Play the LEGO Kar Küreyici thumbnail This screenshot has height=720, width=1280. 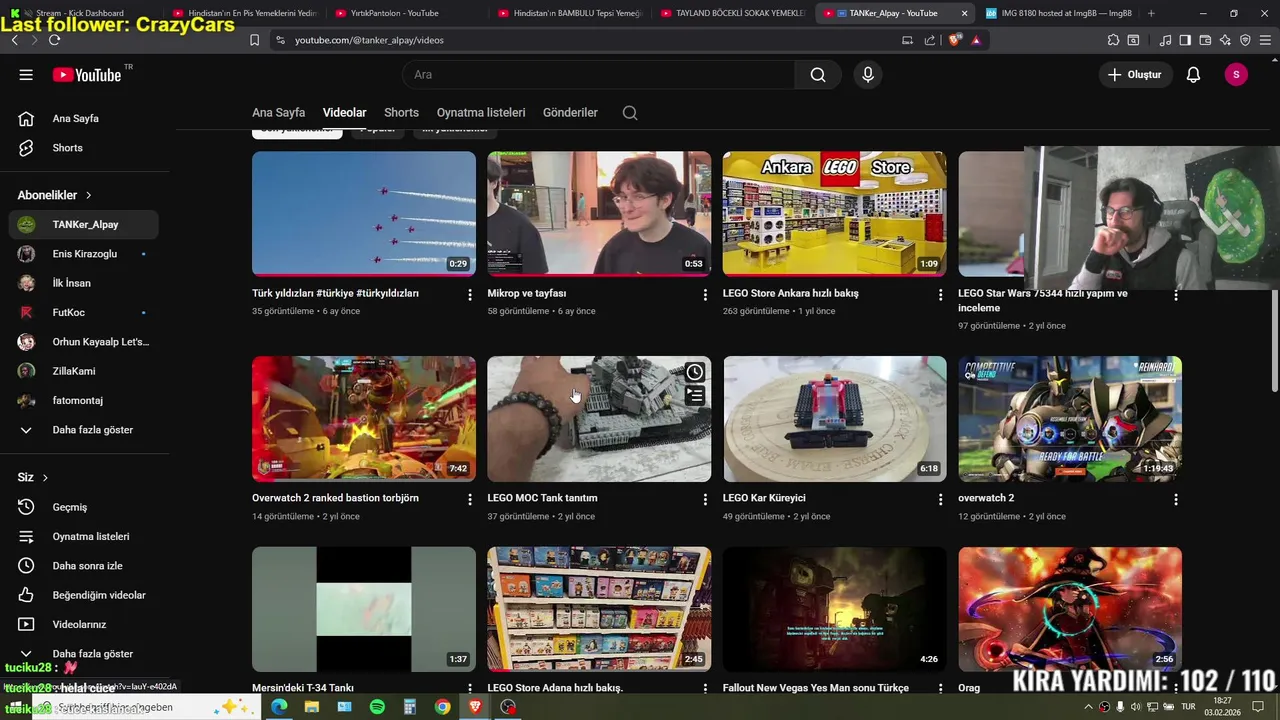pos(835,419)
